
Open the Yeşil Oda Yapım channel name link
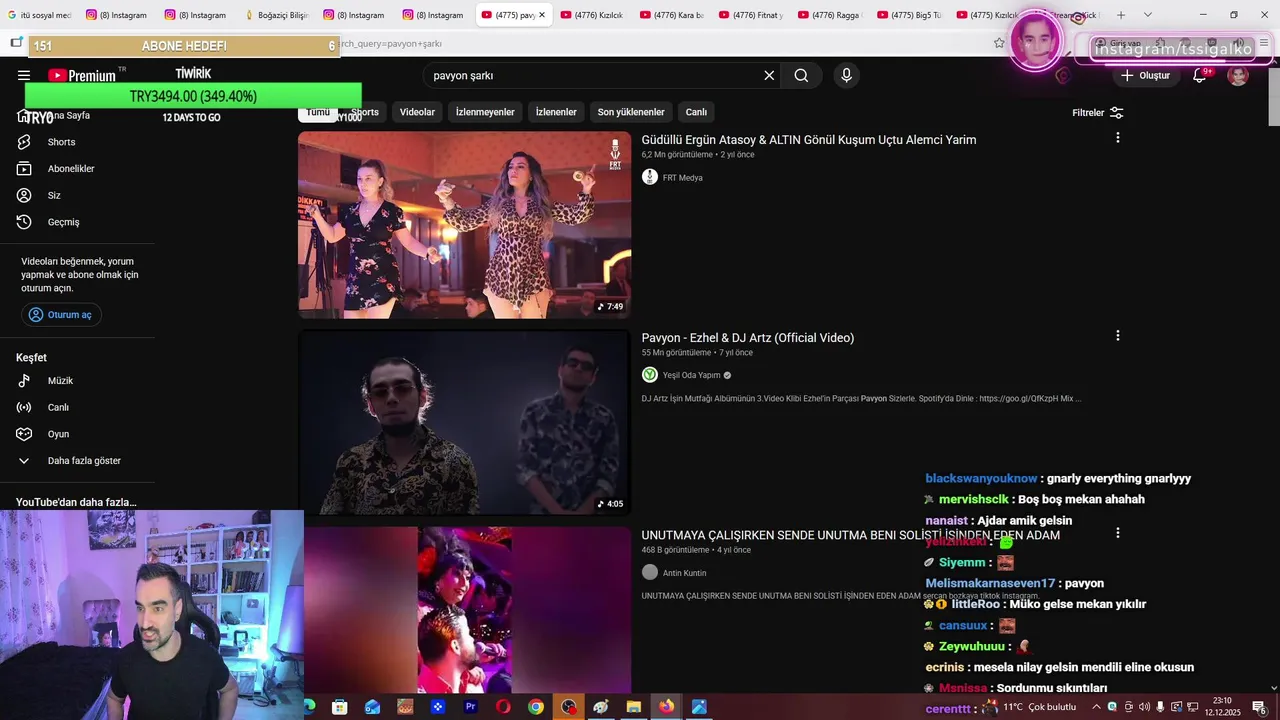[x=691, y=376]
